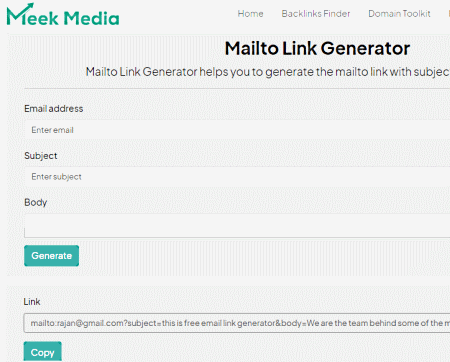Copy the generated mailto link
This screenshot has width=450, height=362.
point(43,352)
